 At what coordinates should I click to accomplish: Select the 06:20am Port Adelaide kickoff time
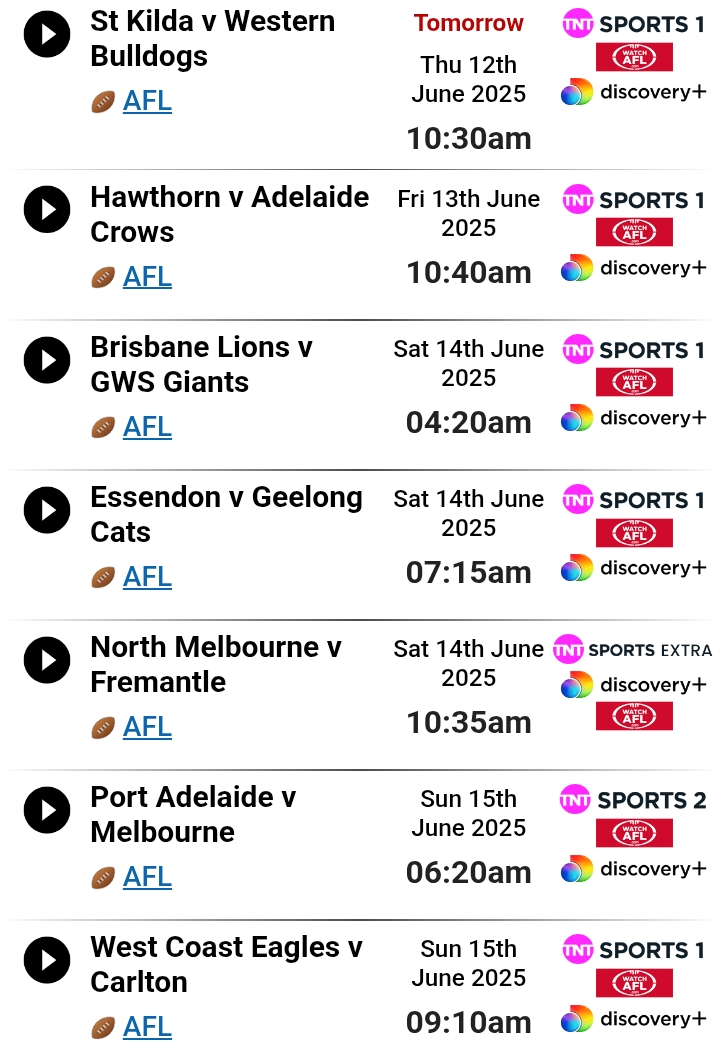pyautogui.click(x=468, y=873)
